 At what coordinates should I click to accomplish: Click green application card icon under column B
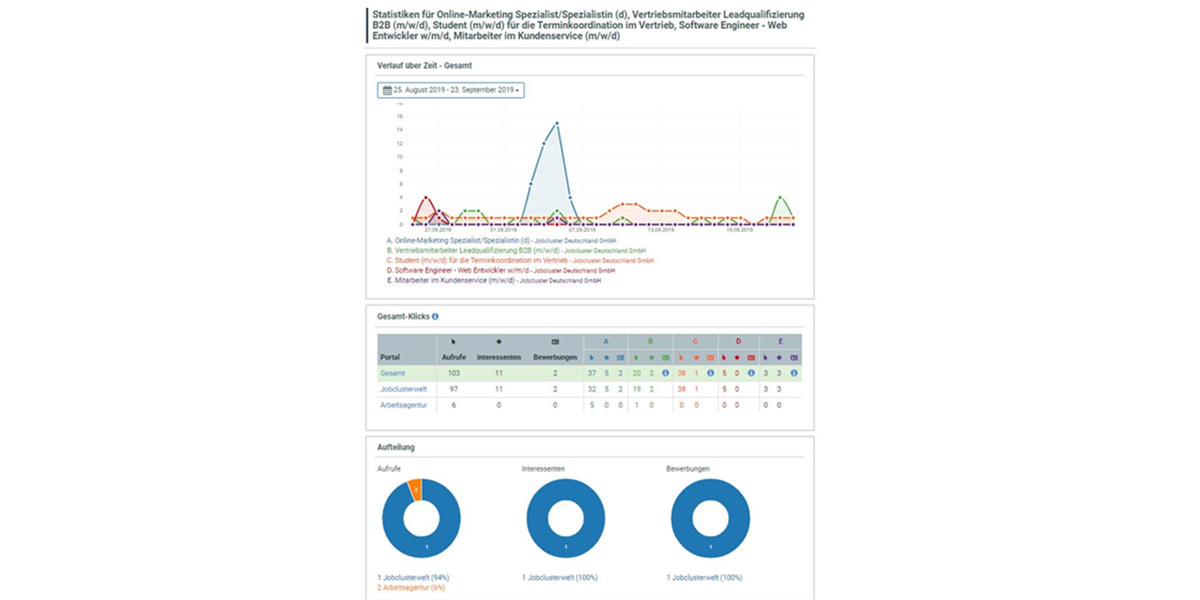pyautogui.click(x=666, y=357)
